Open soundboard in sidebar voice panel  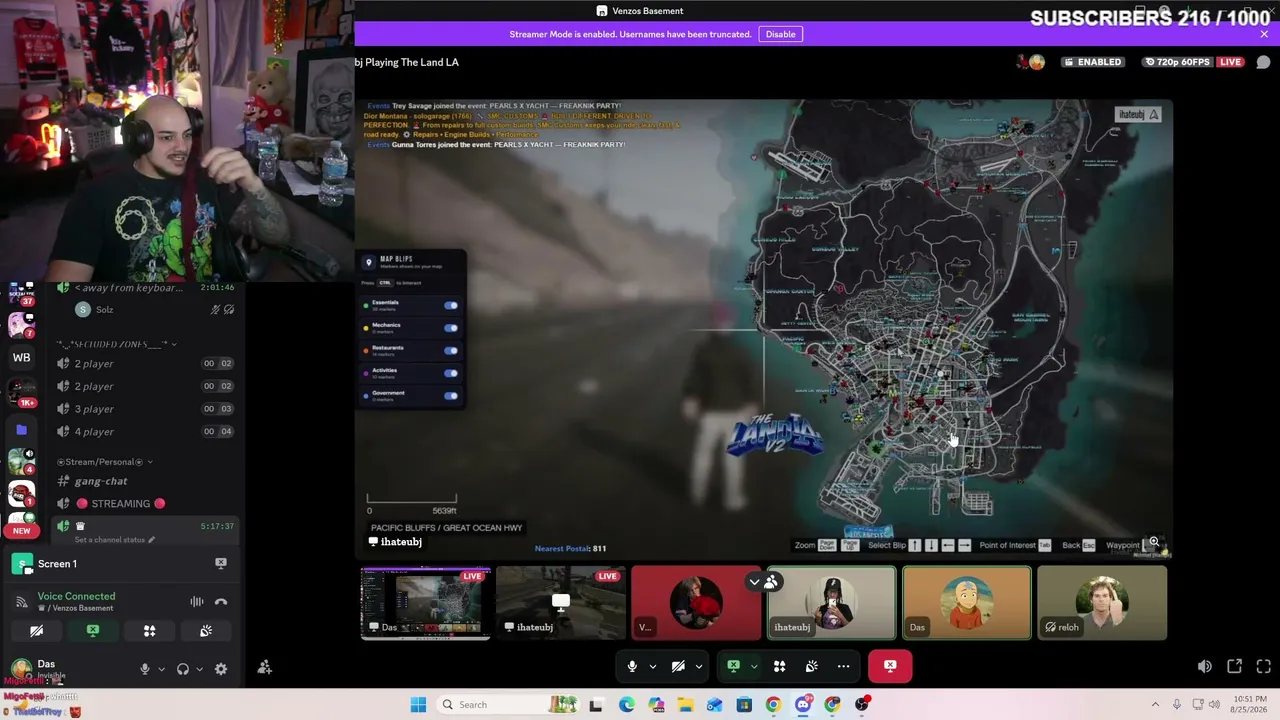coord(206,631)
